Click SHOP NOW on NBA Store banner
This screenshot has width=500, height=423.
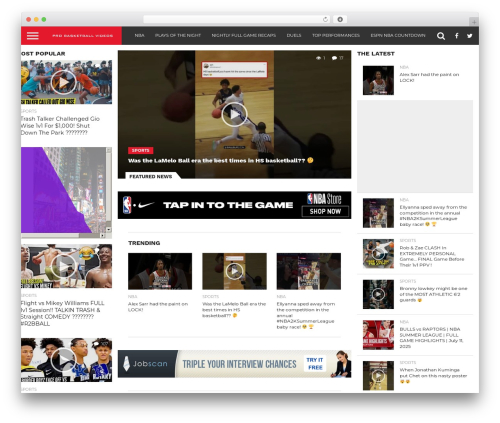click(x=325, y=211)
